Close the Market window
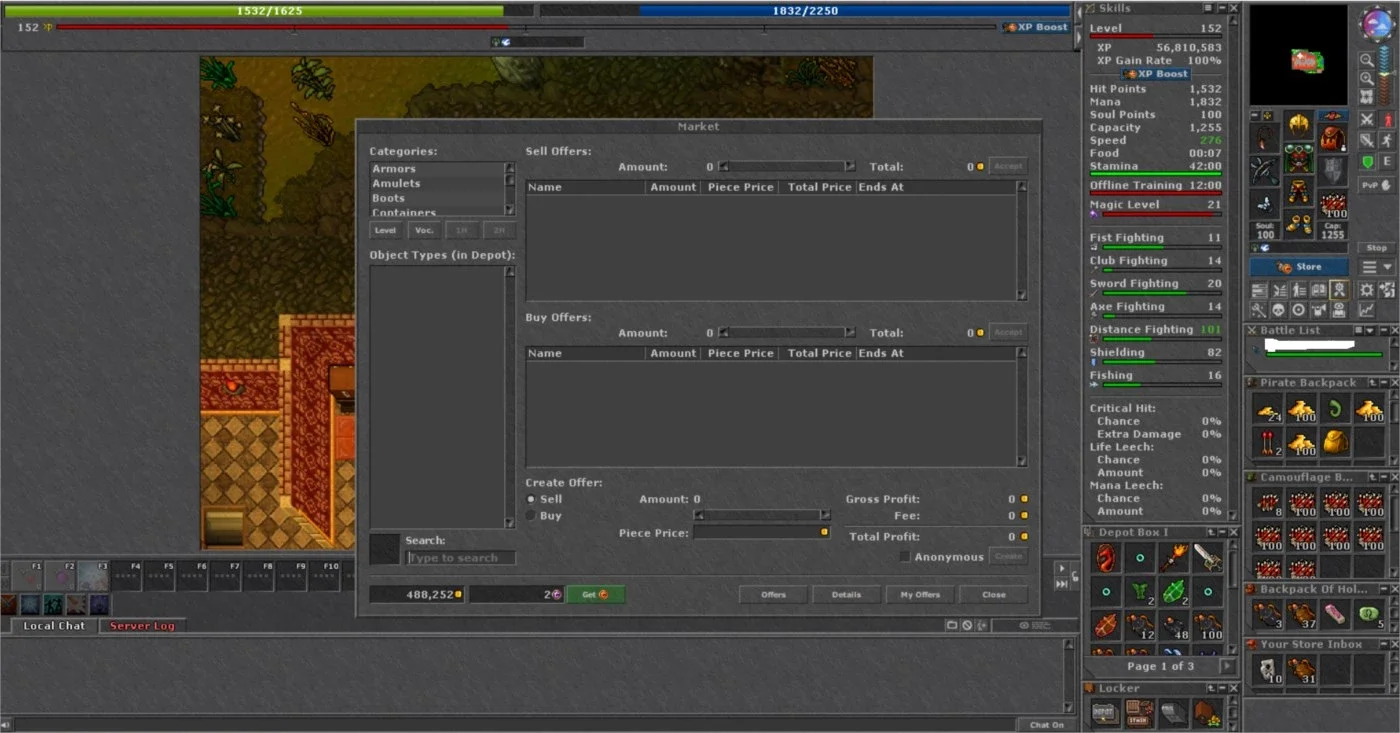This screenshot has height=733, width=1400. (994, 595)
